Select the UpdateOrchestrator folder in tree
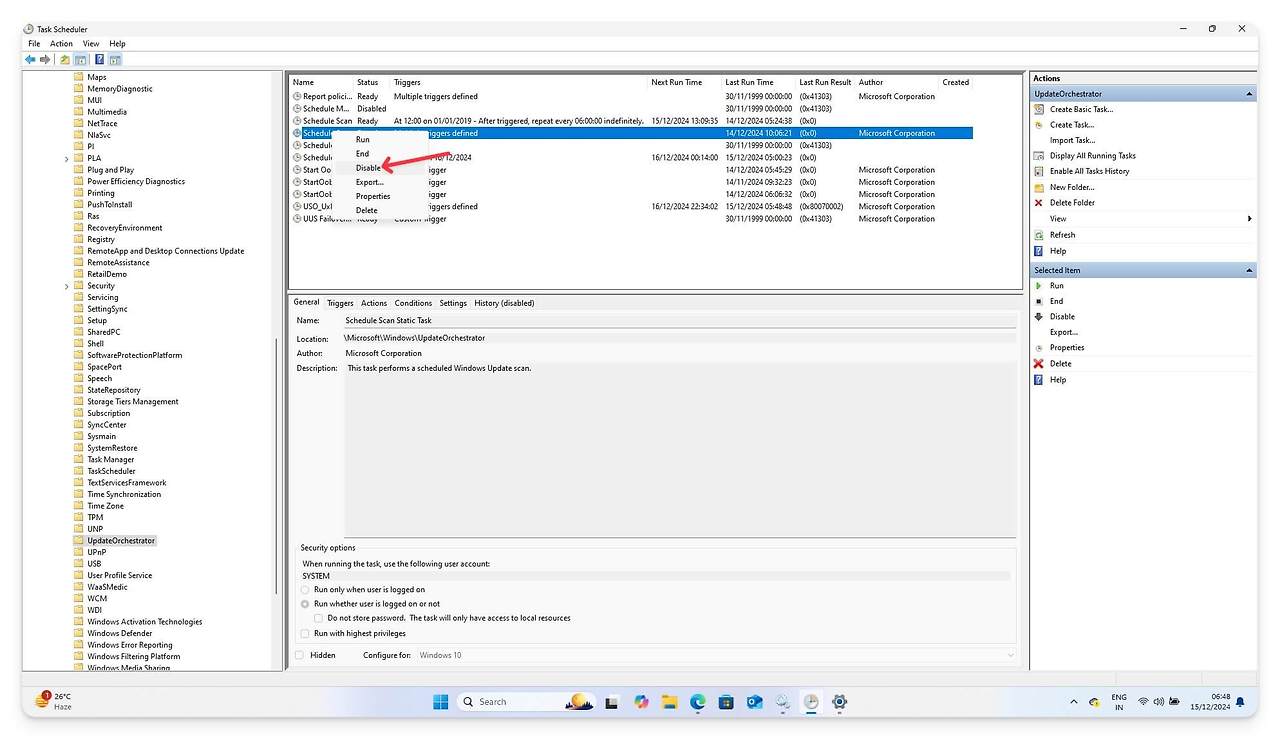The width and height of the screenshot is (1280, 739). click(x=121, y=541)
